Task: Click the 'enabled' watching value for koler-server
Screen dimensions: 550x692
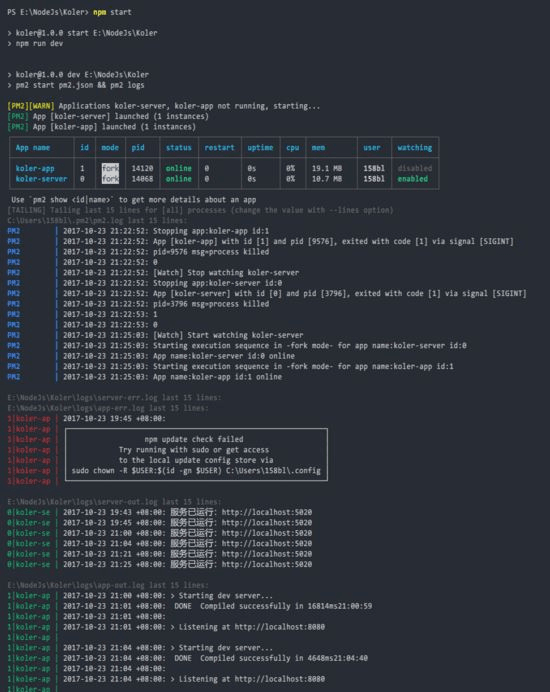Action: point(412,179)
